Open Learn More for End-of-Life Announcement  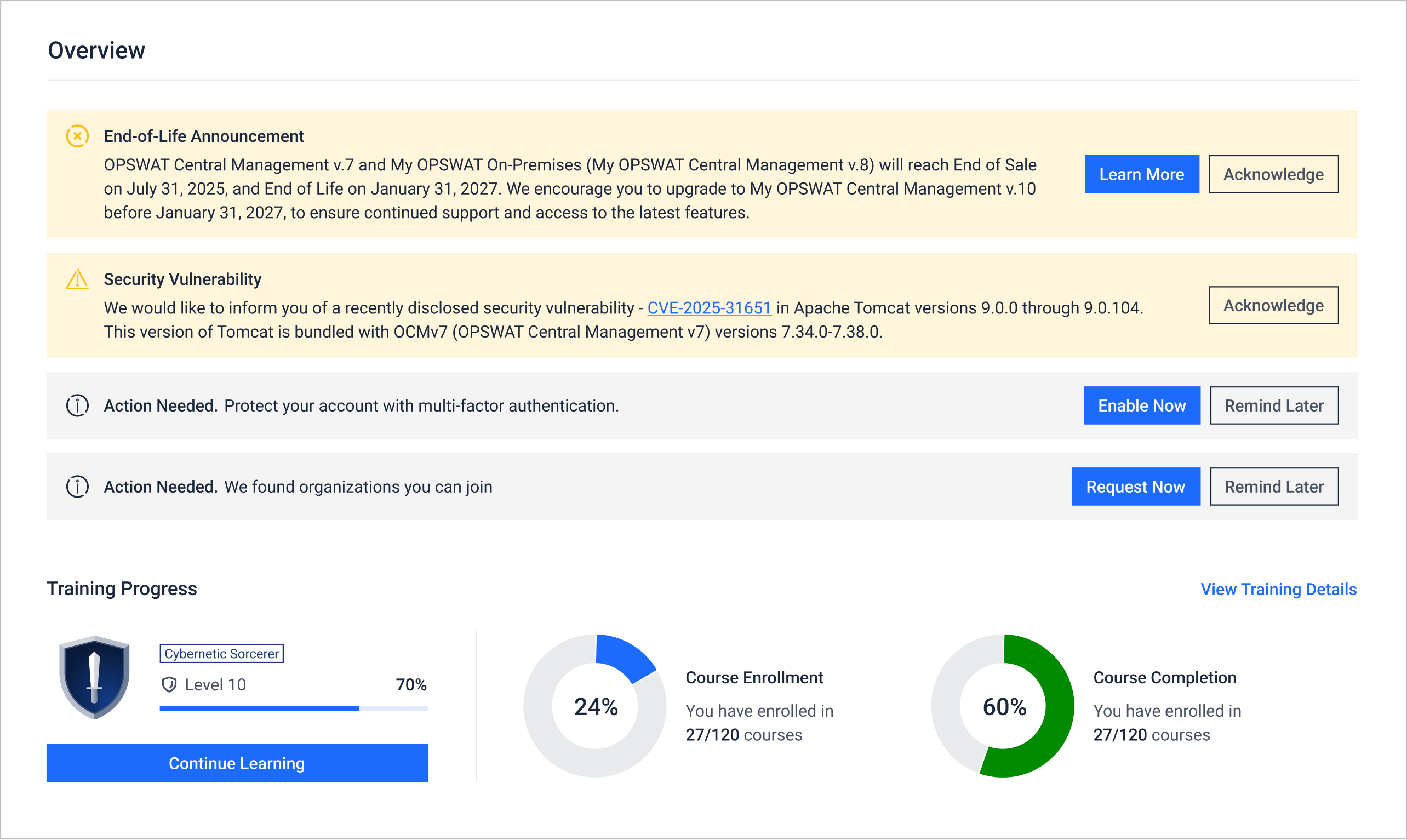(1142, 174)
